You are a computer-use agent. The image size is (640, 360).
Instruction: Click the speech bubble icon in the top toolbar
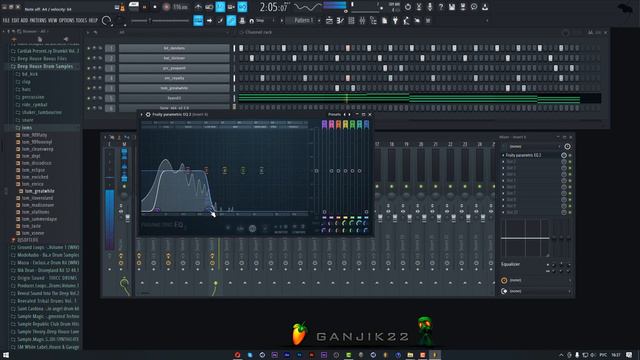click(474, 7)
